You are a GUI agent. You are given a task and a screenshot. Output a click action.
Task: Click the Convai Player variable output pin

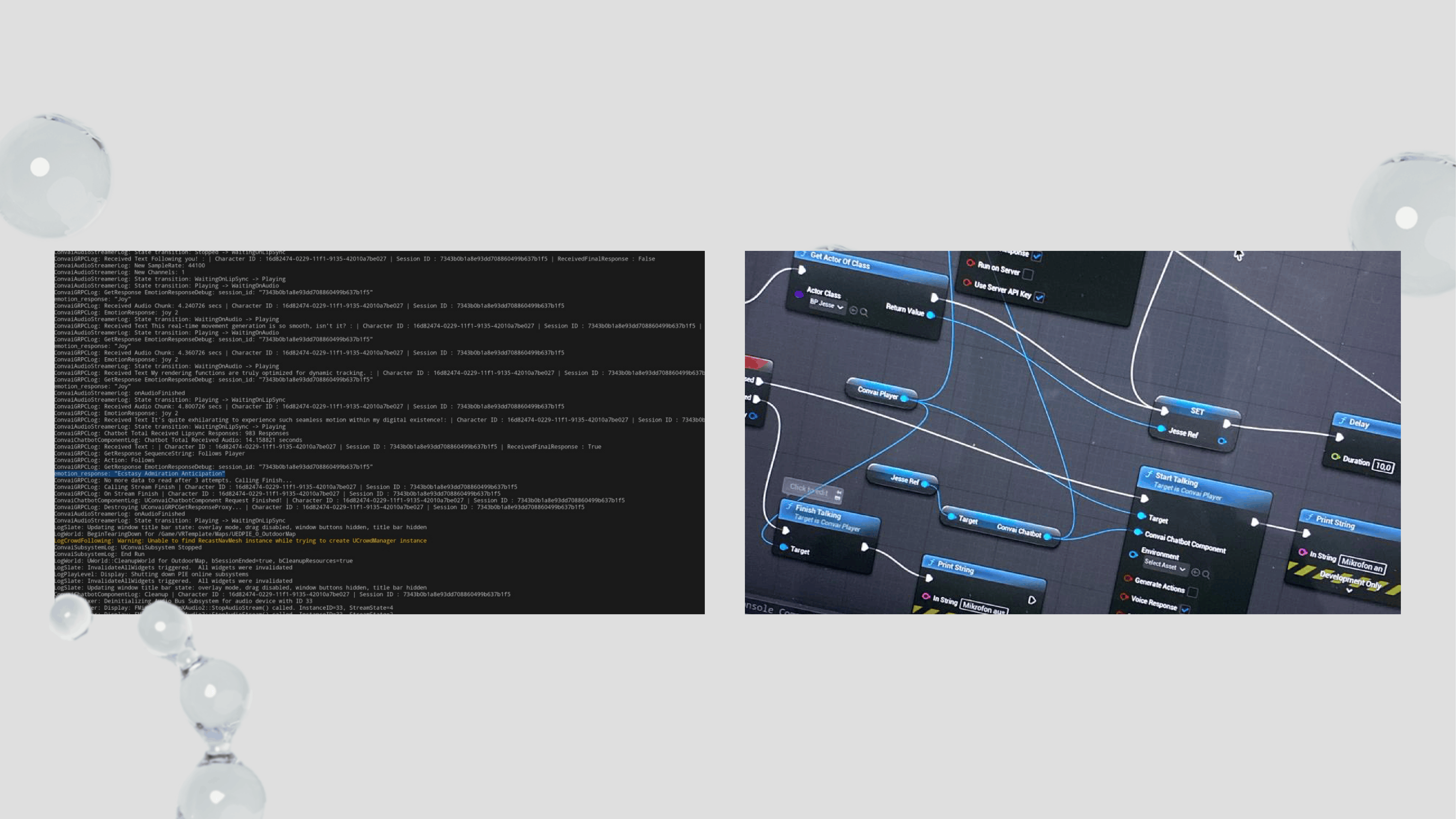904,399
